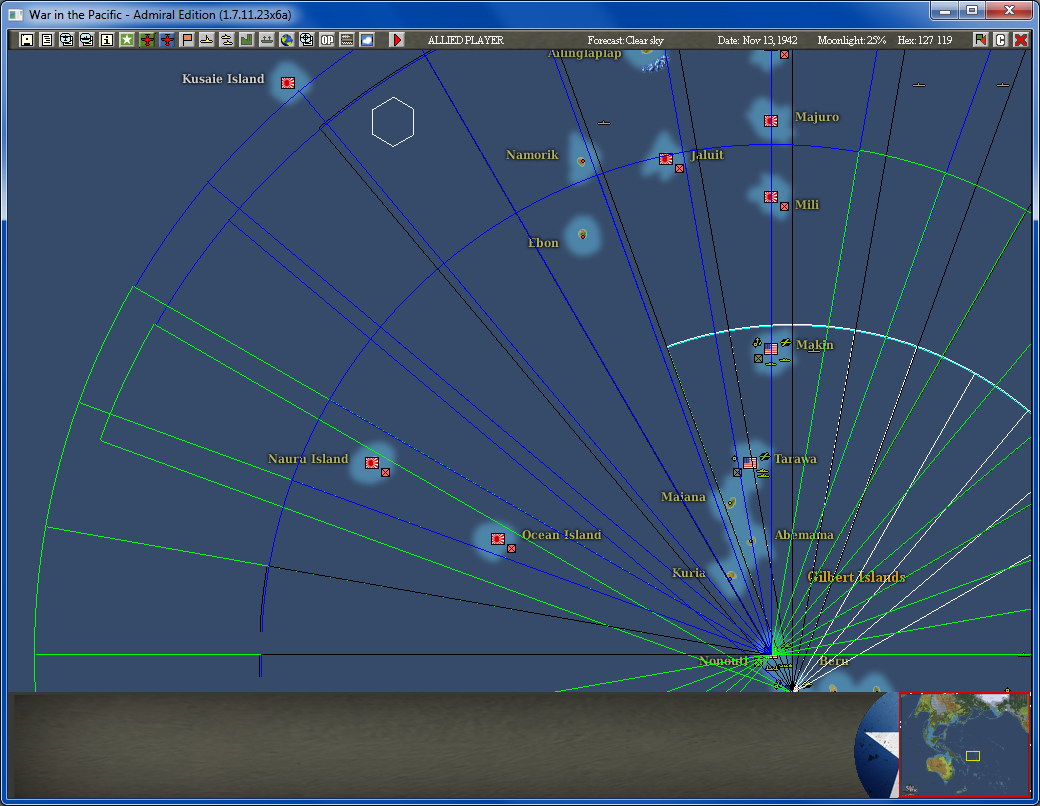The width and height of the screenshot is (1040, 806).
Task: Click the 'C' icon in the top bar
Action: (1001, 40)
